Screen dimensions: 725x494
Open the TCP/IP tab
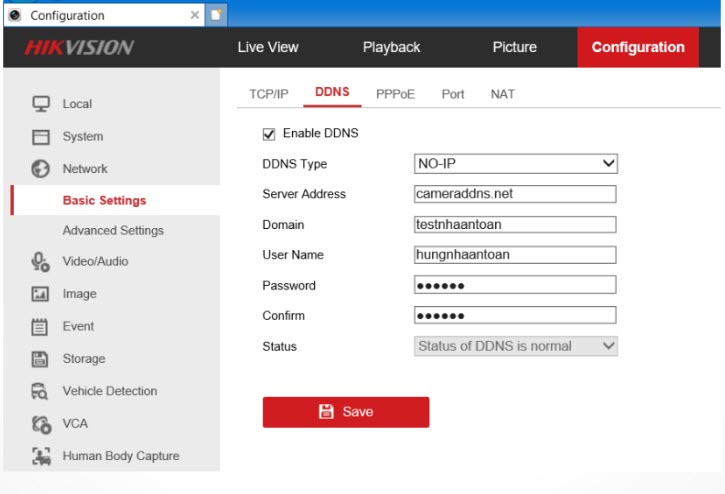(268, 94)
